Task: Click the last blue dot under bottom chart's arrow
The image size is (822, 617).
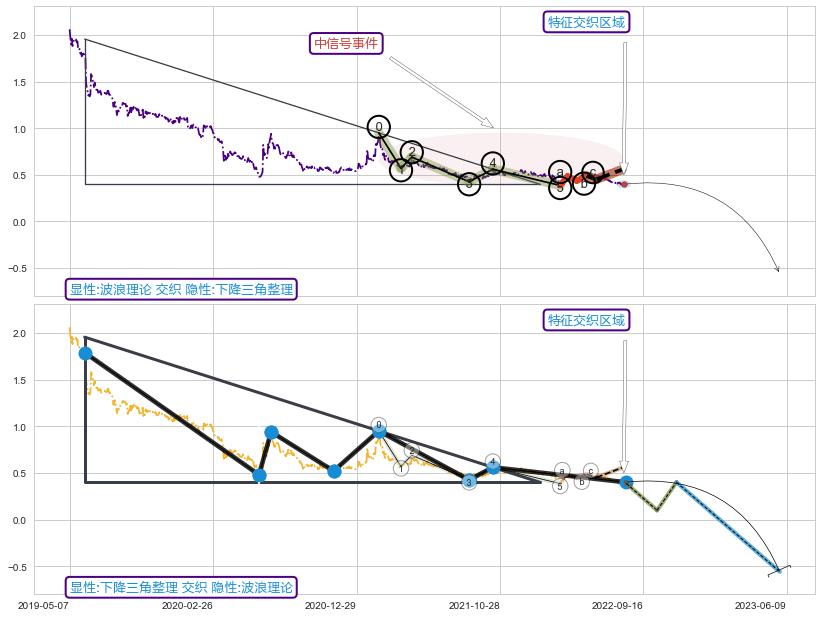Action: pos(626,482)
